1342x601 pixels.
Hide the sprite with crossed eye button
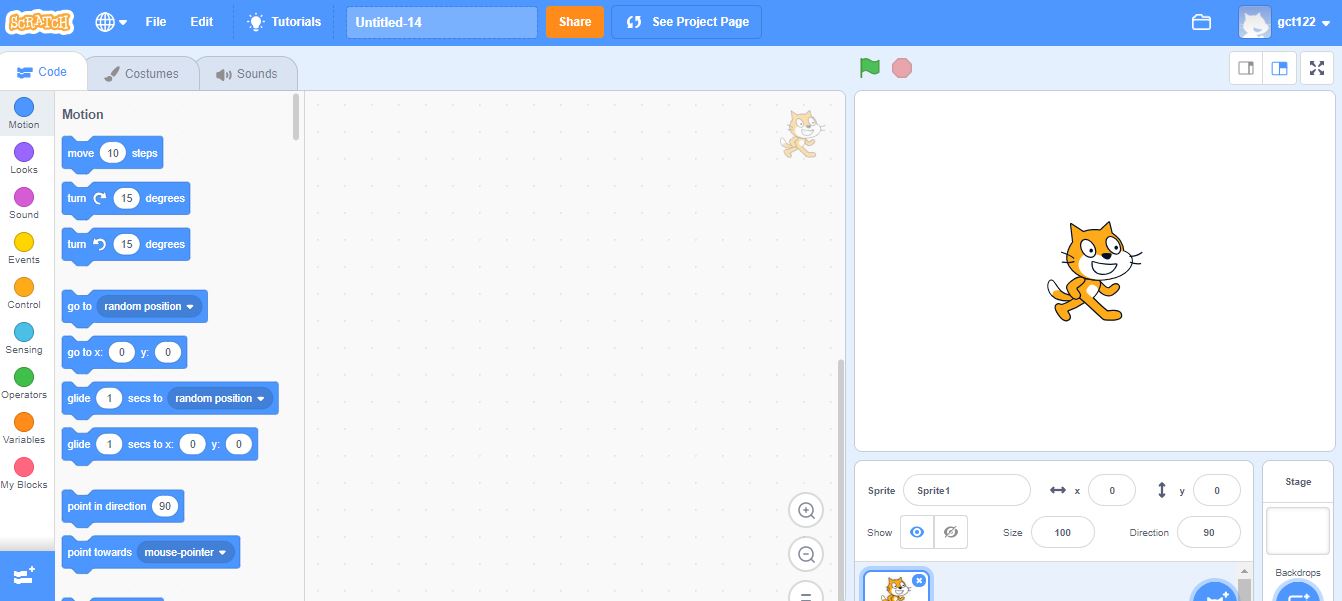point(951,532)
